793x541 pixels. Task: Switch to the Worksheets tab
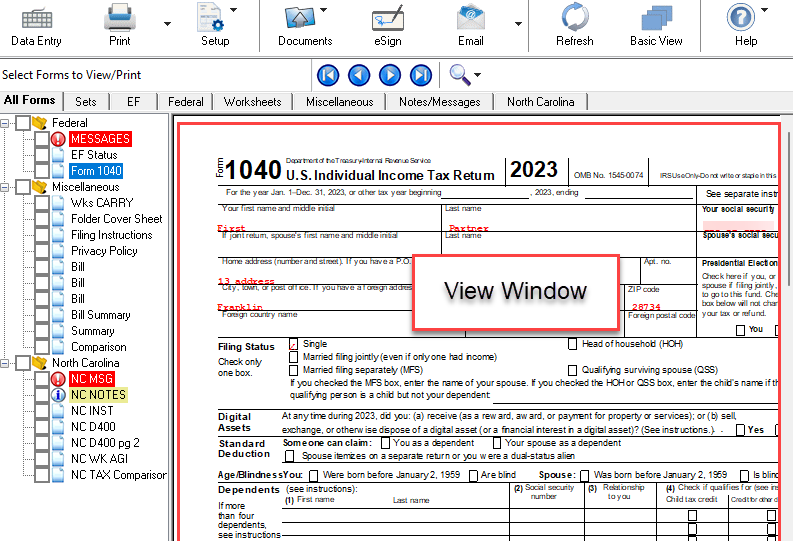click(x=252, y=102)
